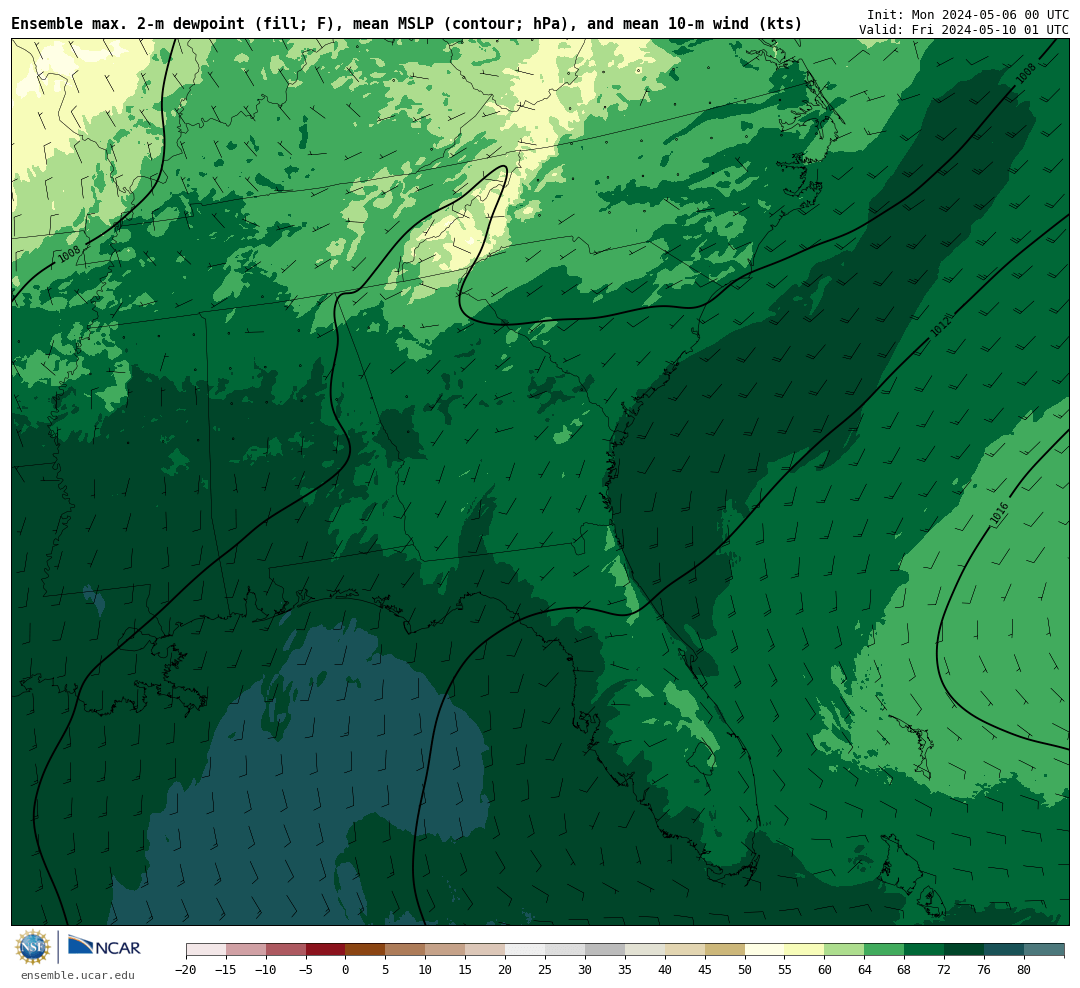Click the dark teal swatch between 76 and 80

tap(1004, 950)
